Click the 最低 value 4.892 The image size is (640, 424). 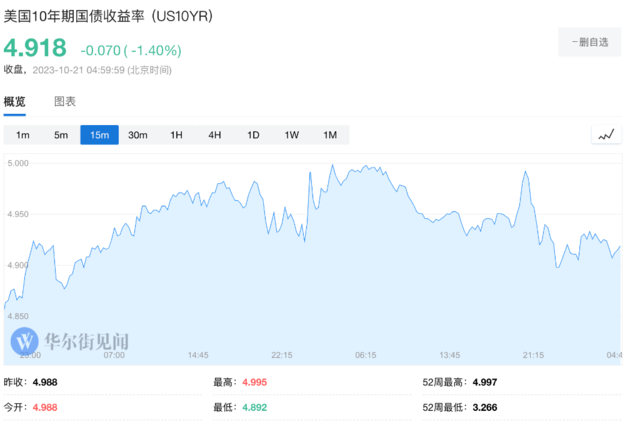[x=255, y=407]
